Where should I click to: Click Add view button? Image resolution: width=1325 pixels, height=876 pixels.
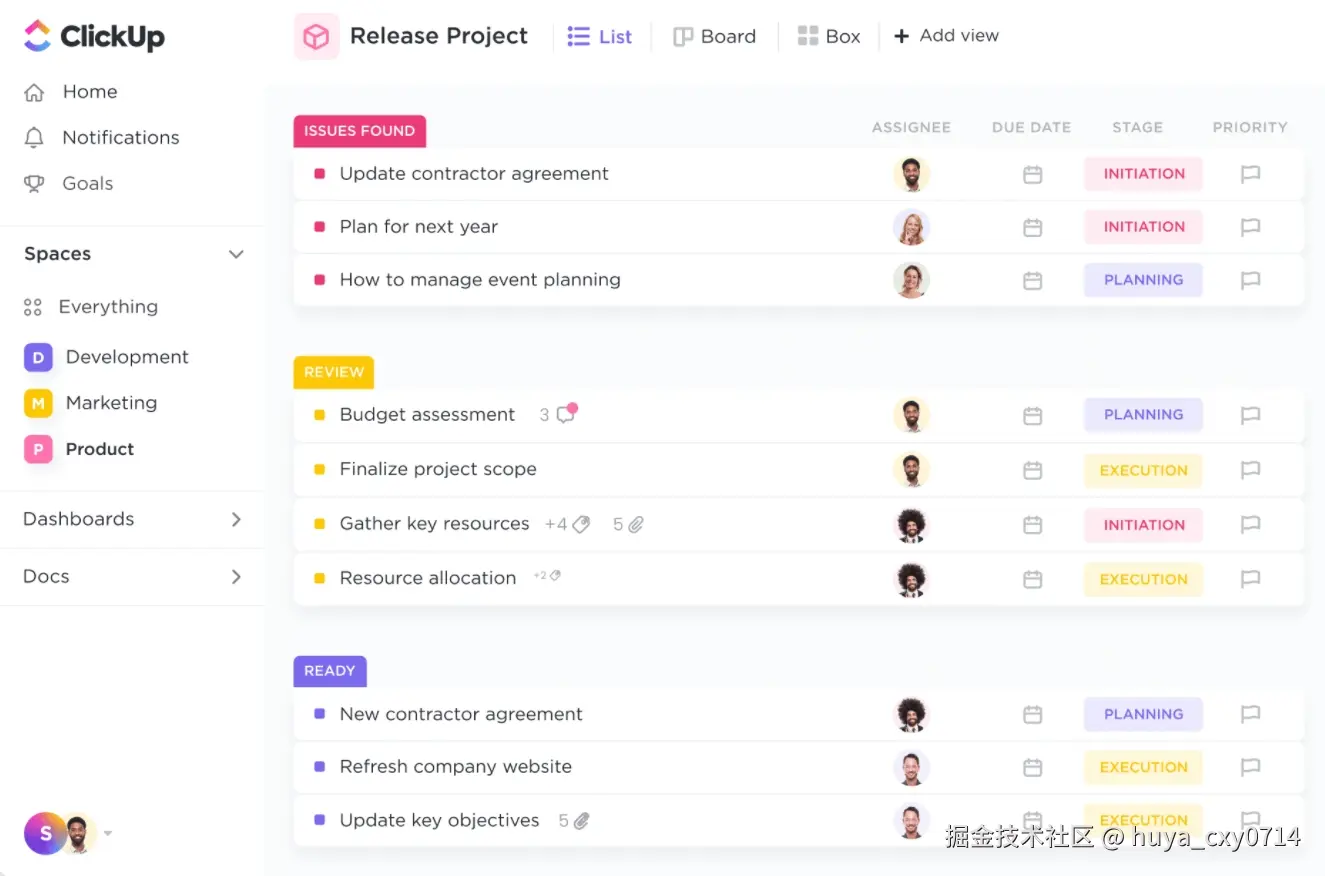coord(946,36)
